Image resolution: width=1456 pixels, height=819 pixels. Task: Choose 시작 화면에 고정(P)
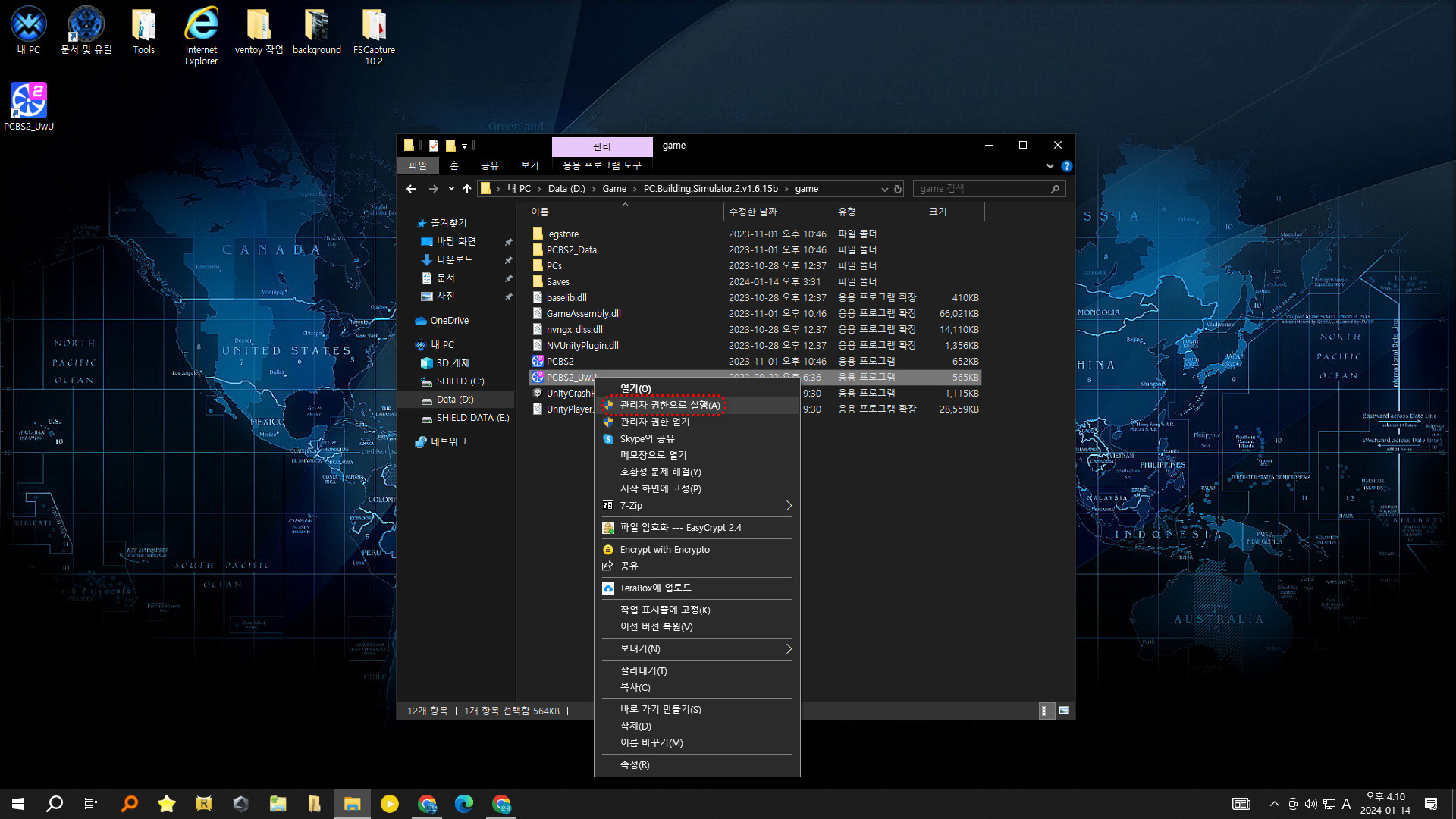pyautogui.click(x=697, y=489)
